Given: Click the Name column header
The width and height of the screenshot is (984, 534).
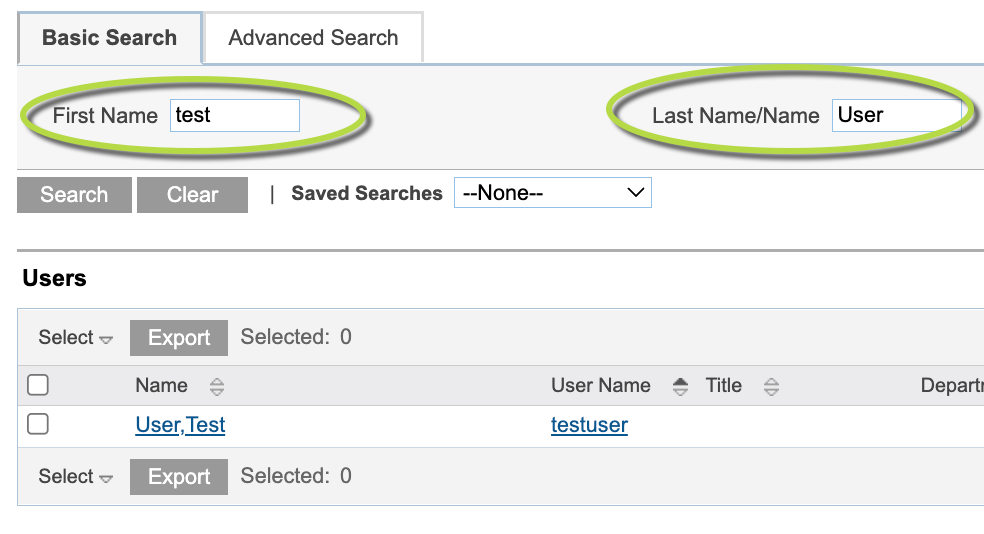Looking at the screenshot, I should pyautogui.click(x=161, y=385).
